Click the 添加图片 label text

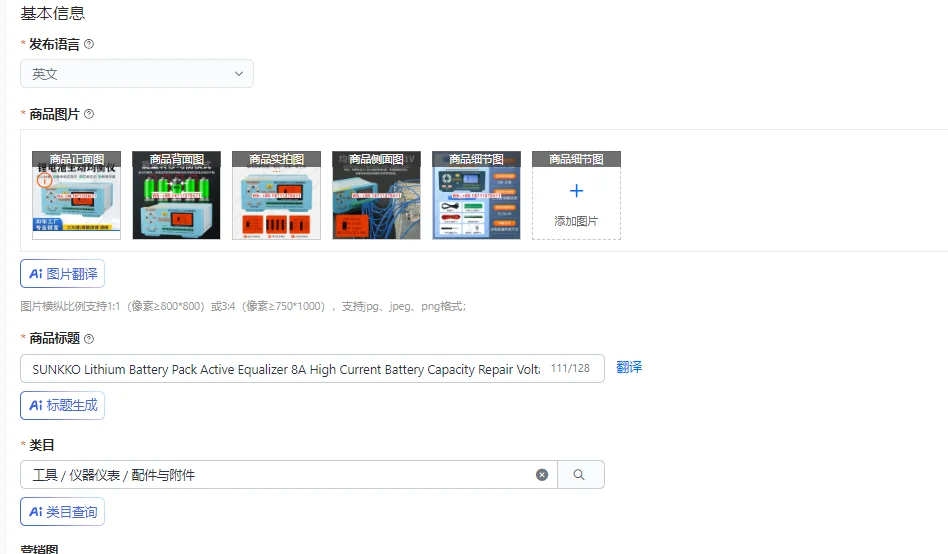[x=576, y=221]
